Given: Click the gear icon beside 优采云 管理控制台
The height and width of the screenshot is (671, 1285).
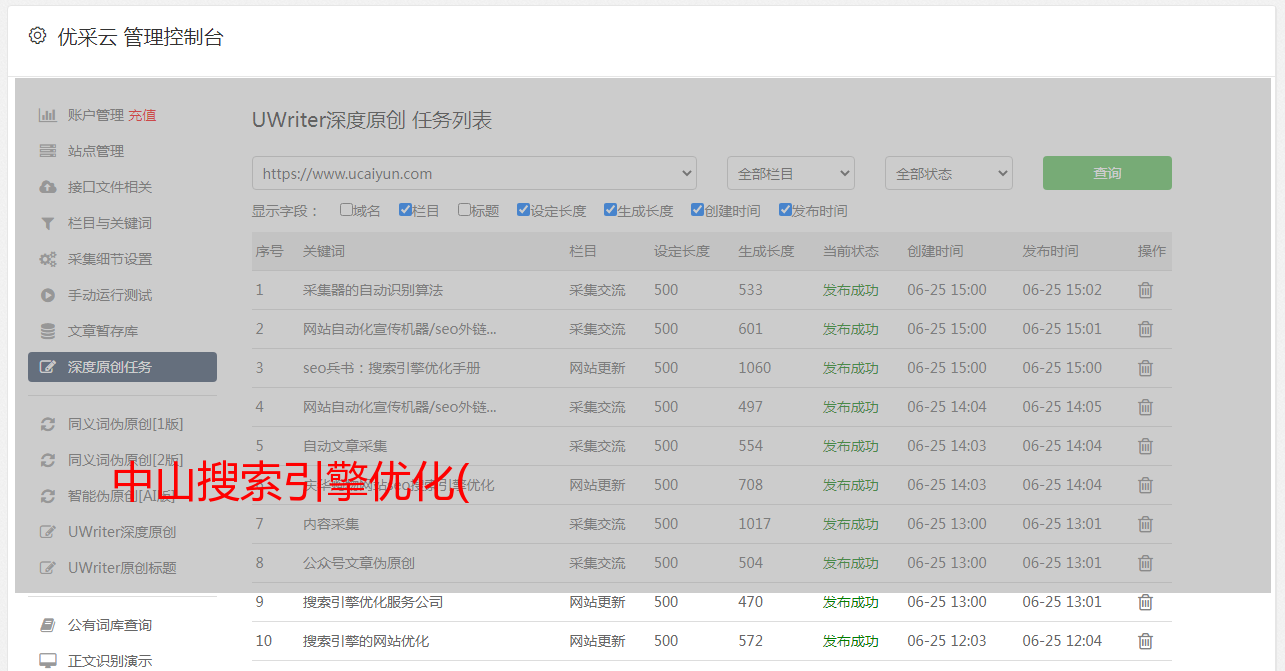Looking at the screenshot, I should pyautogui.click(x=38, y=36).
